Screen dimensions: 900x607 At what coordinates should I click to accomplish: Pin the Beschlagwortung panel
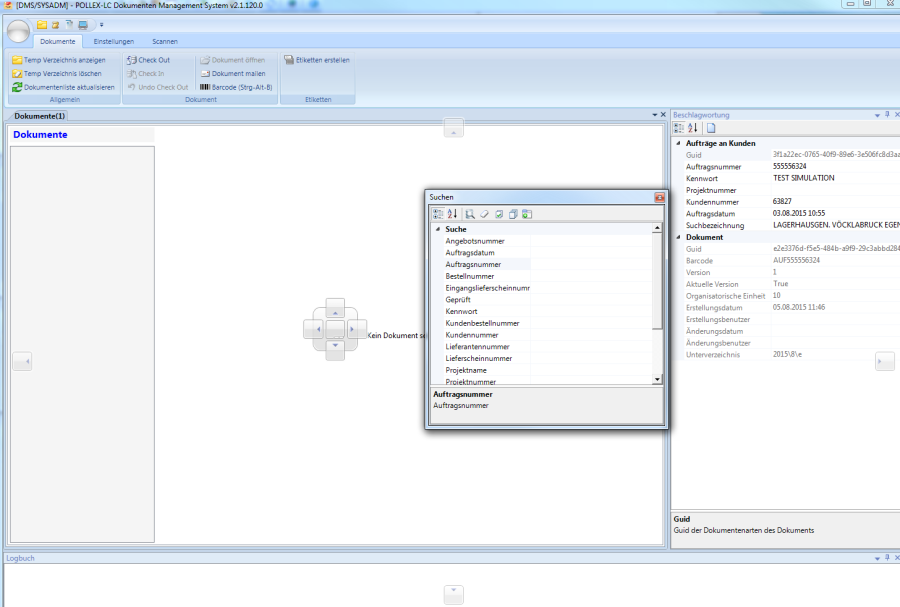pos(888,115)
